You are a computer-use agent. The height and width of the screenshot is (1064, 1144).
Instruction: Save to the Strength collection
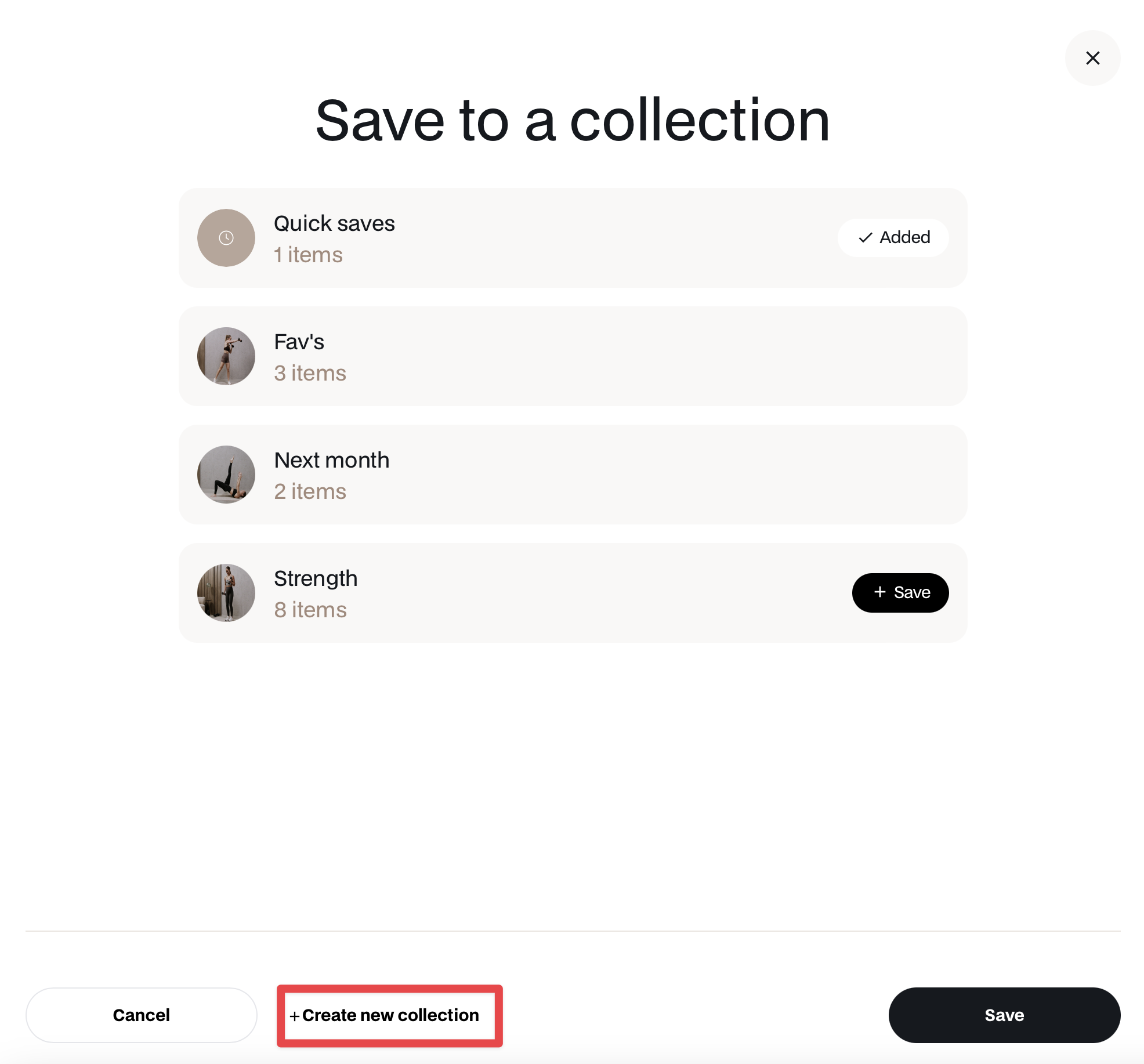(900, 593)
